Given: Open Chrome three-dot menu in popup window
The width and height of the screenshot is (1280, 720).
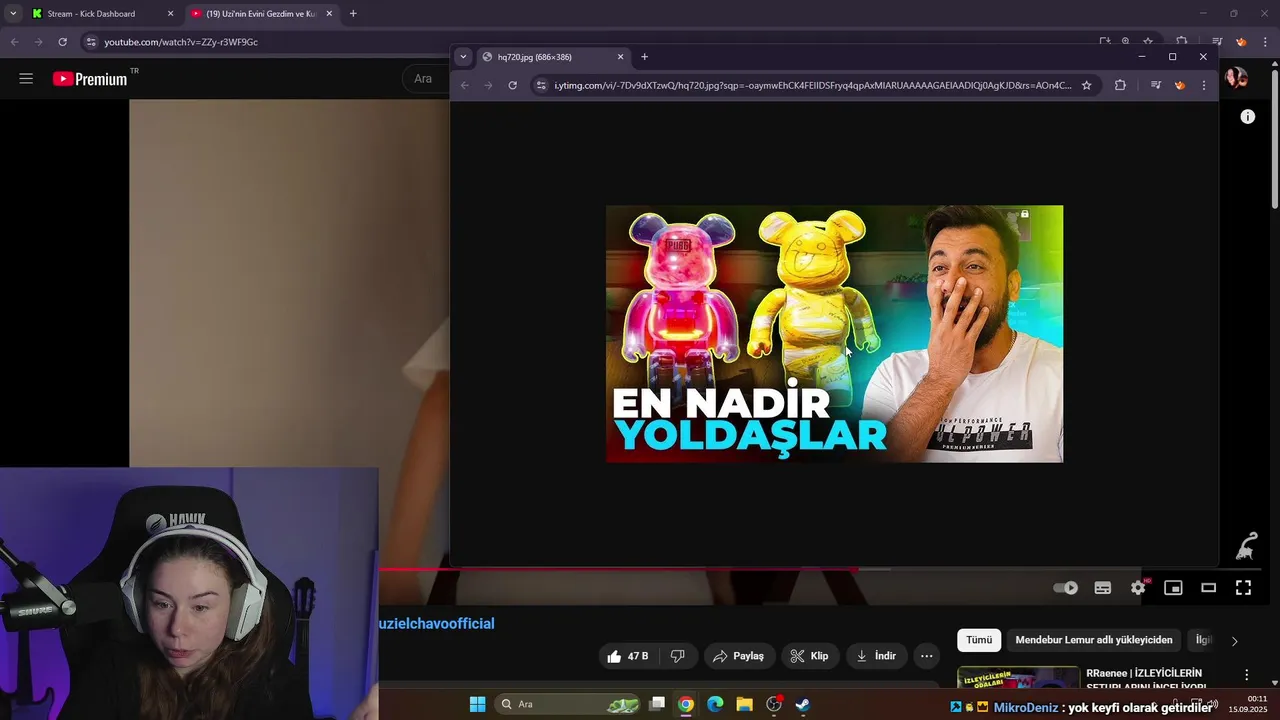Looking at the screenshot, I should click(1203, 85).
